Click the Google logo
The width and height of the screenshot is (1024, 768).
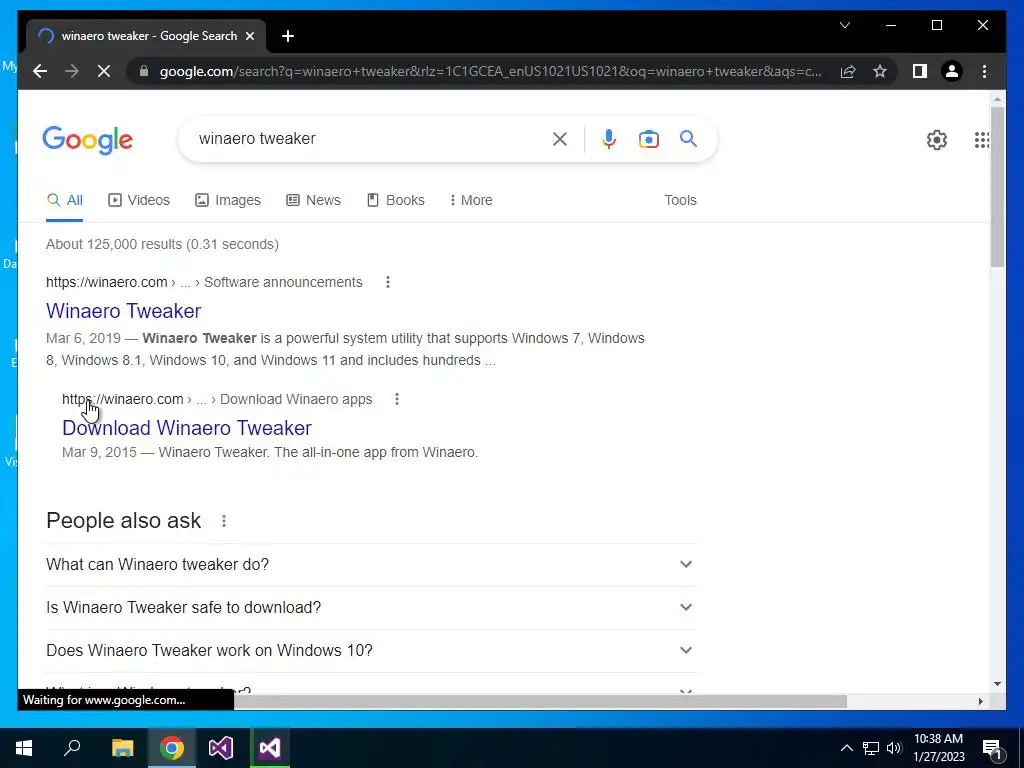pos(88,140)
